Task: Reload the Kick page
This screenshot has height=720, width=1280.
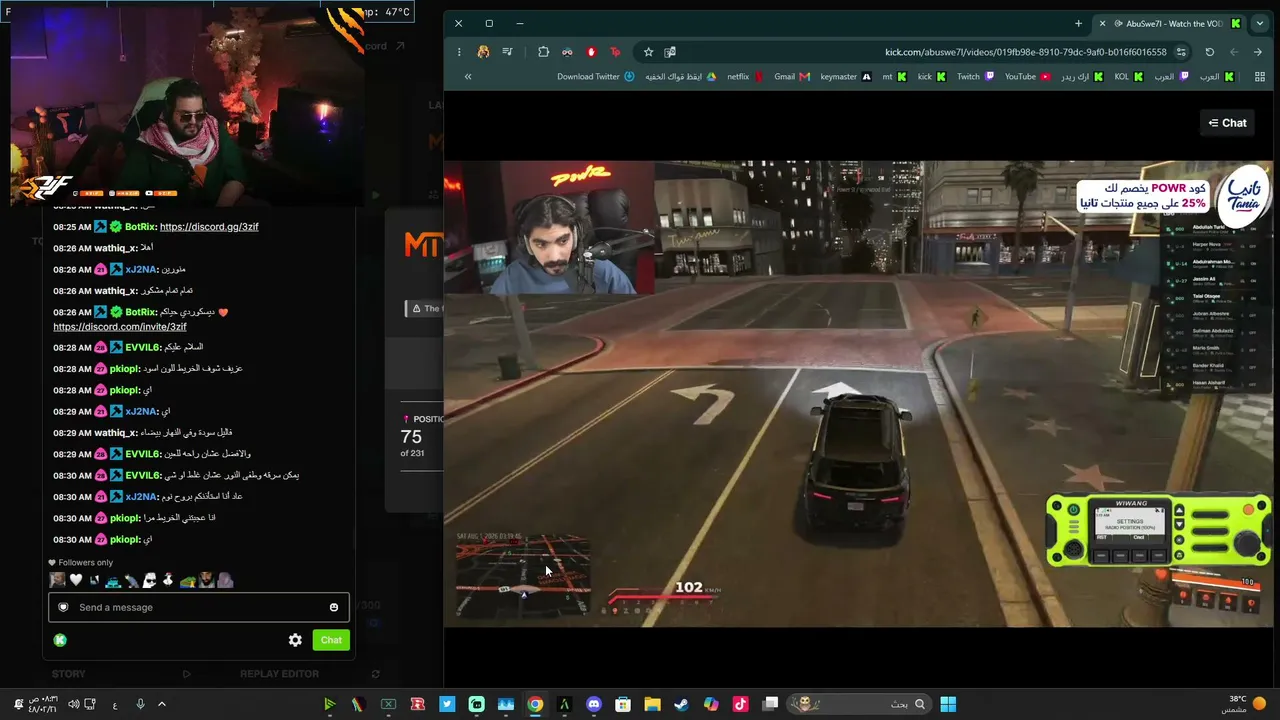Action: (x=1209, y=52)
